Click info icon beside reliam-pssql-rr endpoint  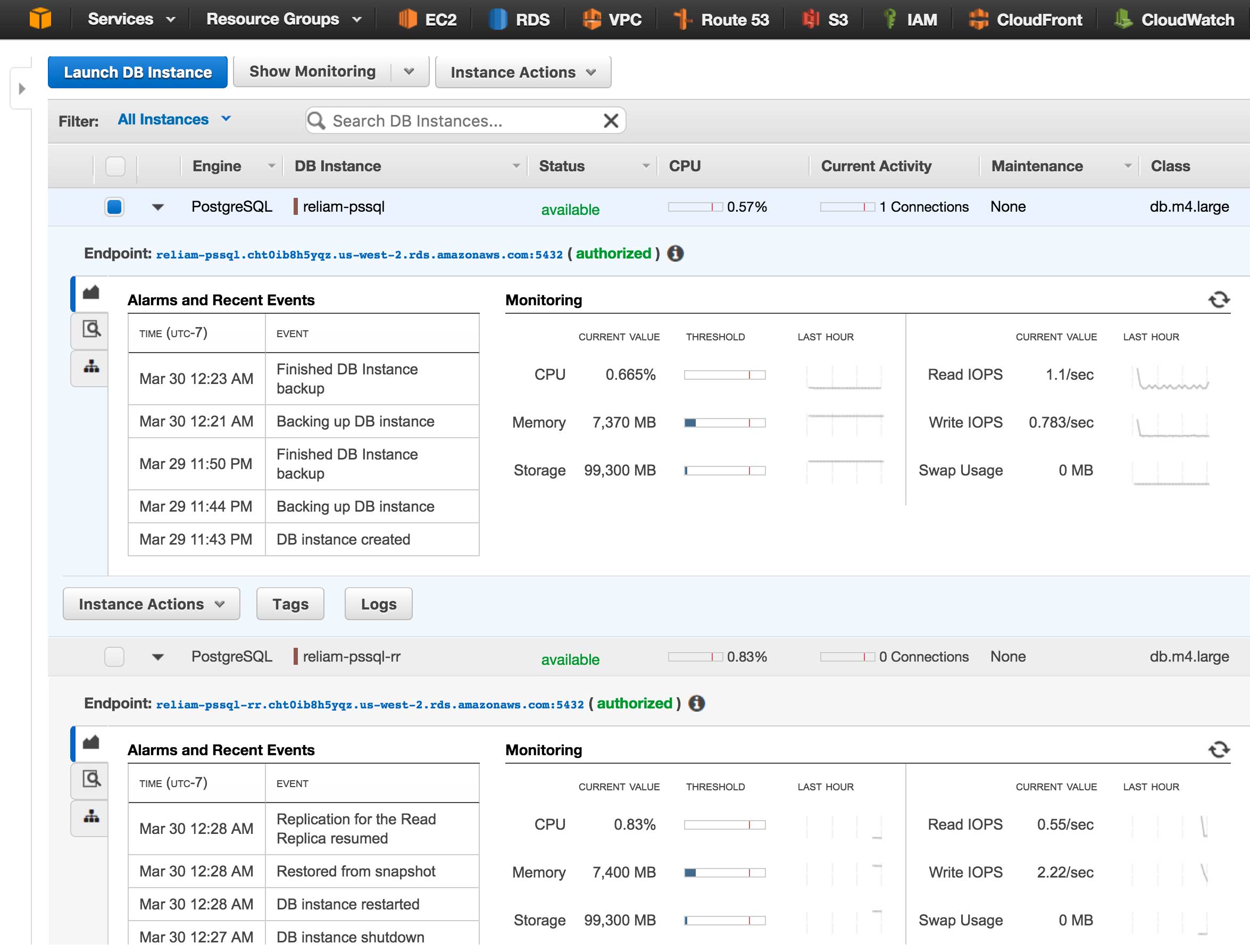(696, 703)
